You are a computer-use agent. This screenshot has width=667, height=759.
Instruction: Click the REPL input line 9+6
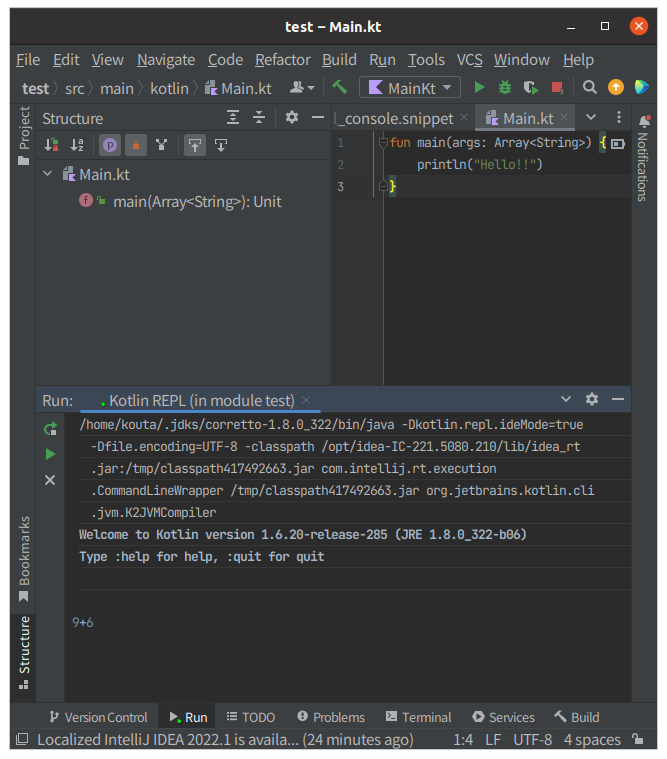[83, 622]
